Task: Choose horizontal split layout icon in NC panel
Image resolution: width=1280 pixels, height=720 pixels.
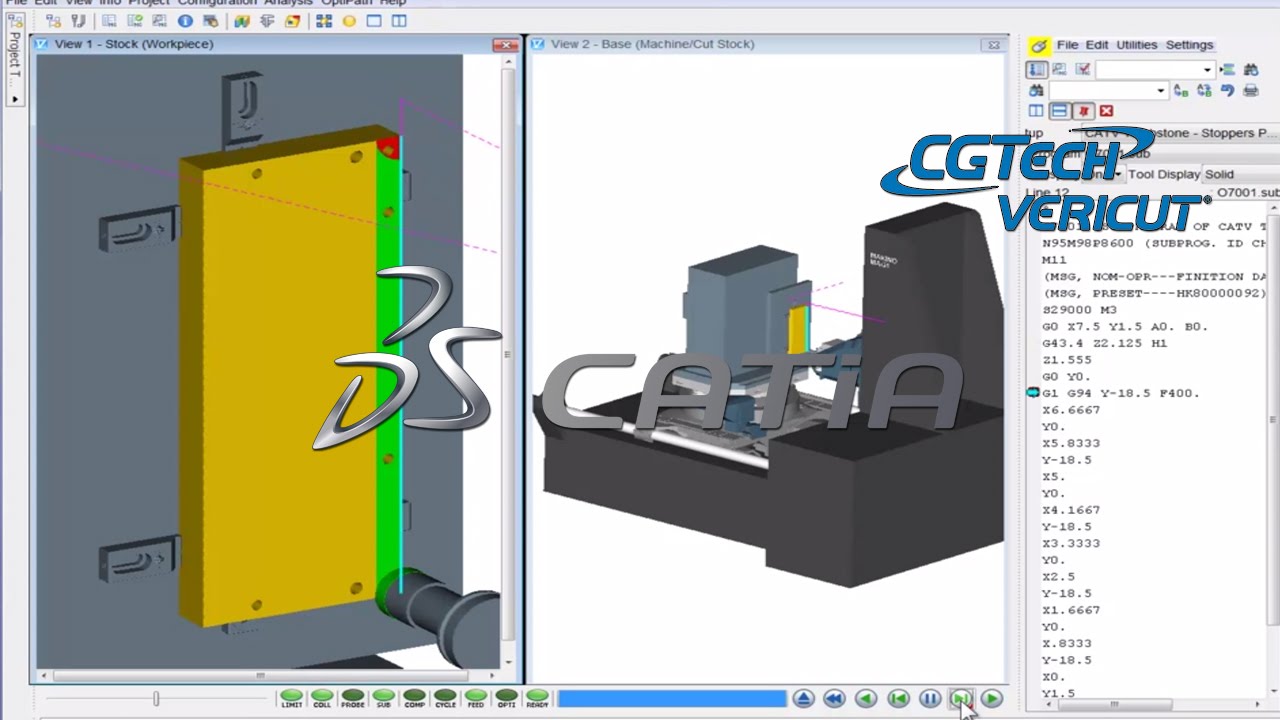Action: 1059,111
